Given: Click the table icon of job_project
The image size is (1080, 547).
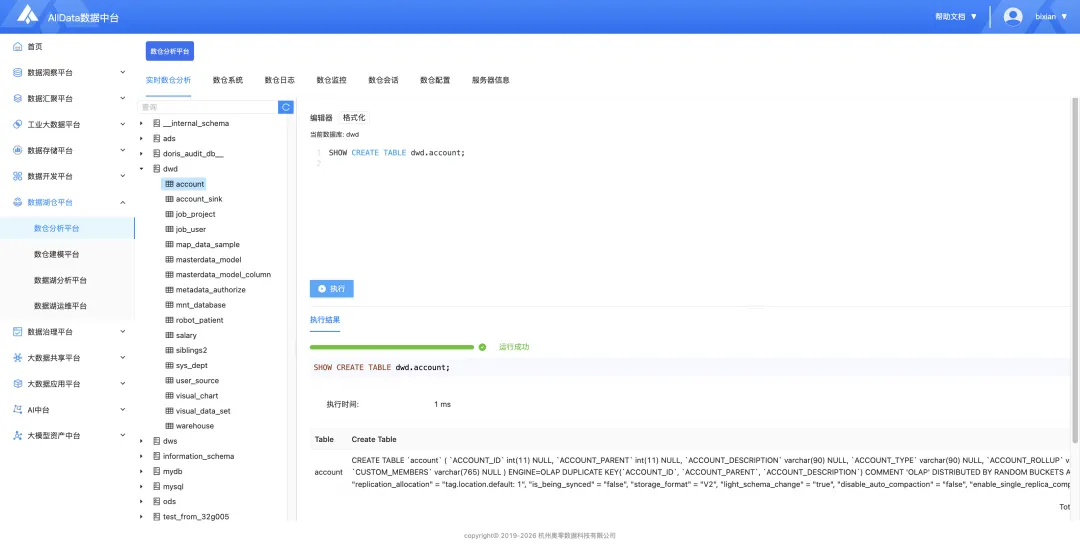Looking at the screenshot, I should click(x=169, y=214).
